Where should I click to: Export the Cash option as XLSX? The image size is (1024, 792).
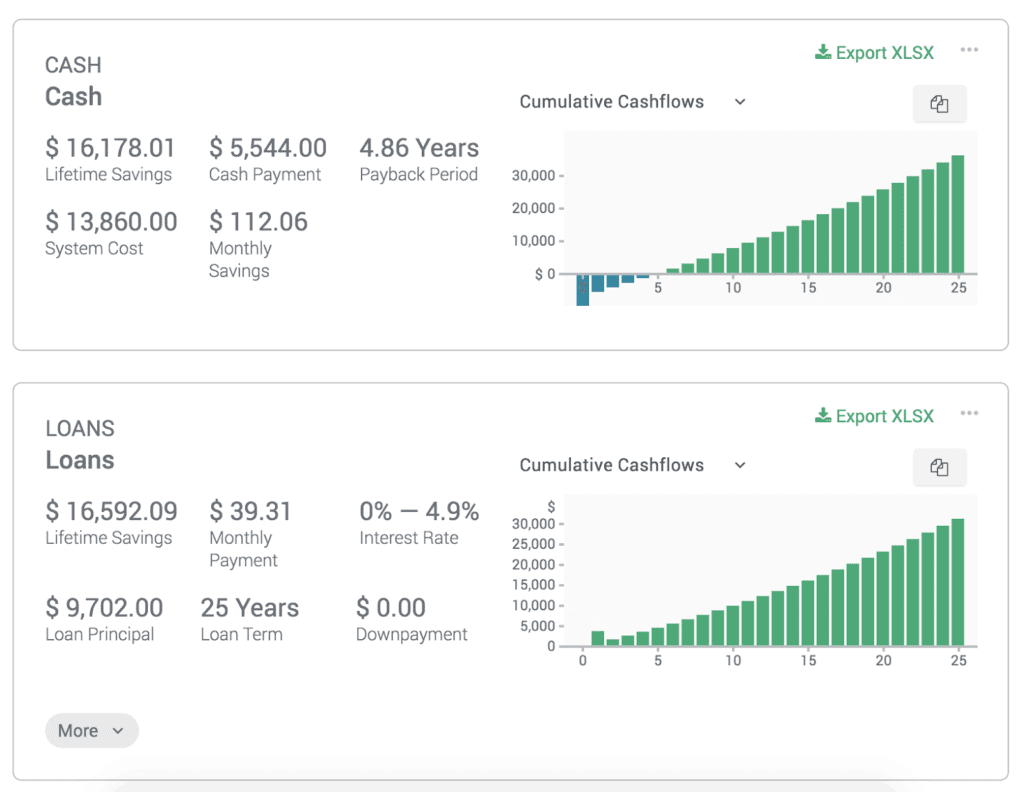point(875,53)
